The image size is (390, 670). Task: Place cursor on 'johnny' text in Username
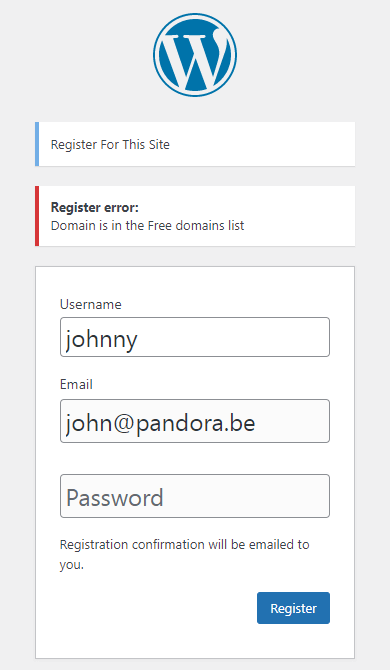coord(102,340)
